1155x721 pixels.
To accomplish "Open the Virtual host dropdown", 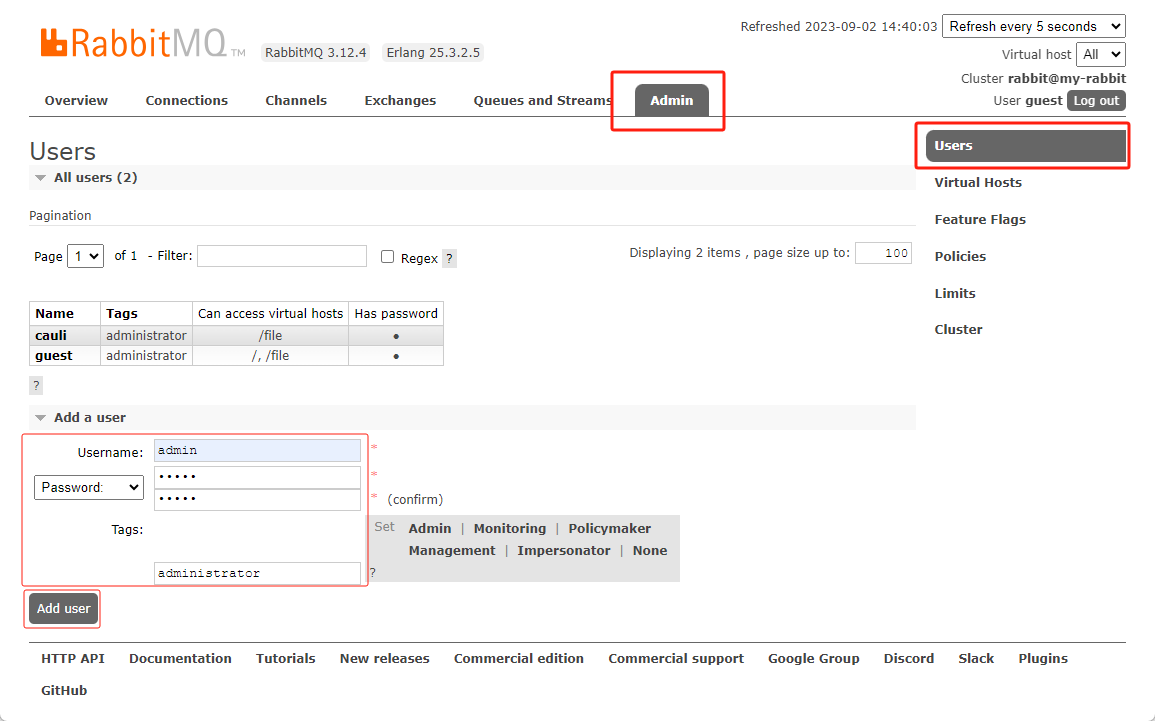I will tap(1100, 54).
